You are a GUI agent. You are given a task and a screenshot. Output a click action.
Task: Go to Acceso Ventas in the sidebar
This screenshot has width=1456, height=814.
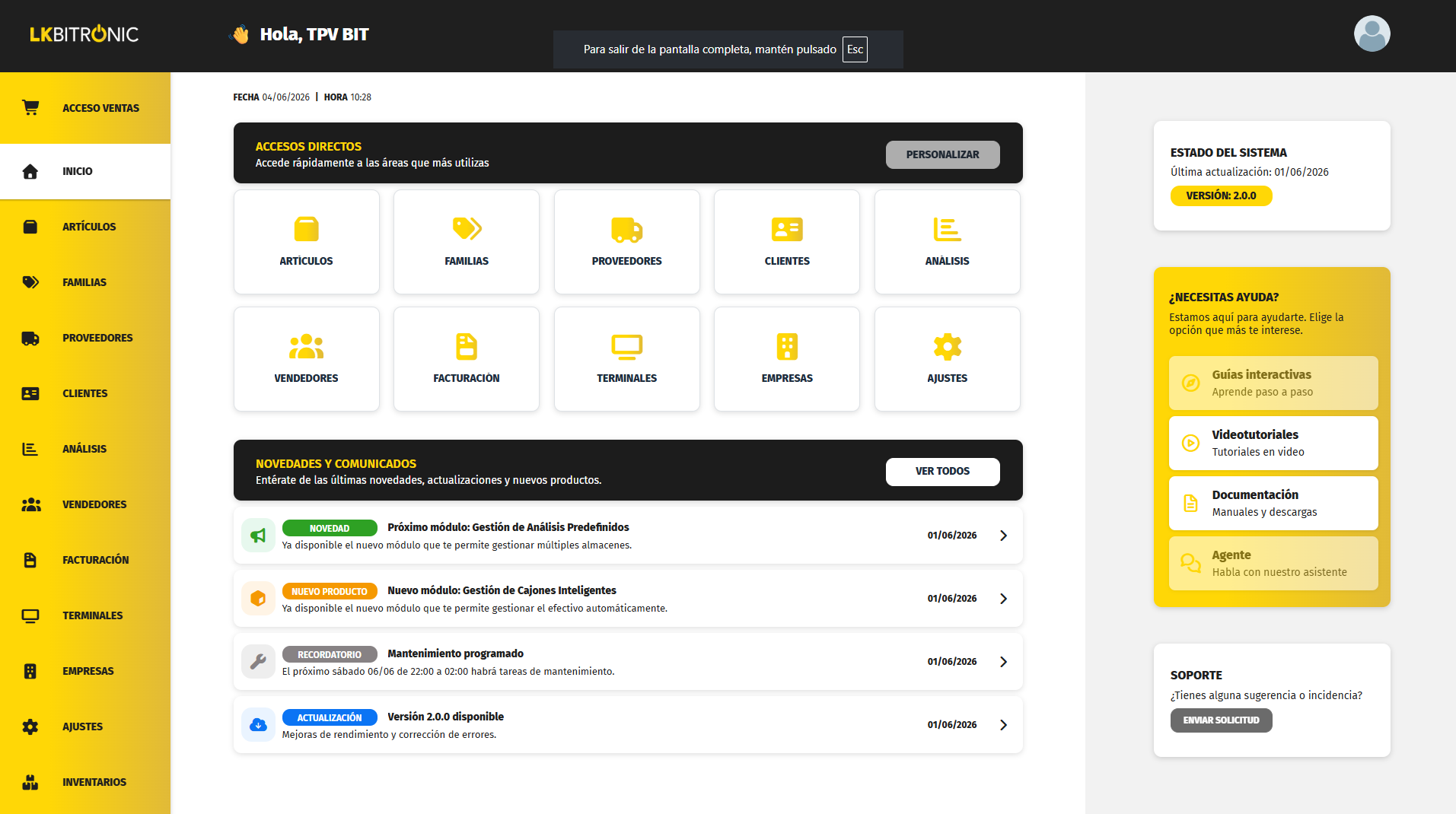pyautogui.click(x=85, y=108)
